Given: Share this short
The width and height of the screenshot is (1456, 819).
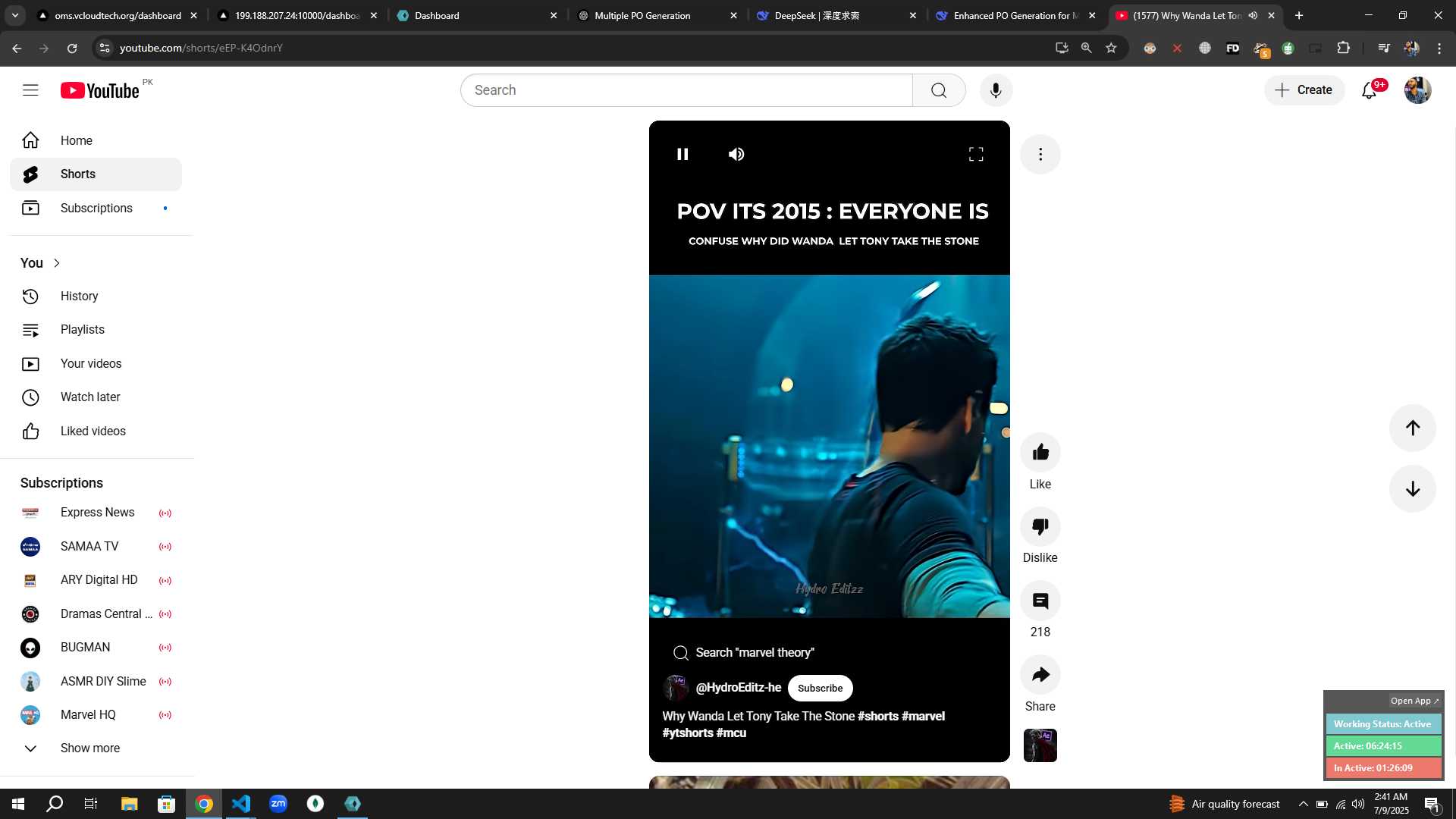Looking at the screenshot, I should pos(1040,675).
